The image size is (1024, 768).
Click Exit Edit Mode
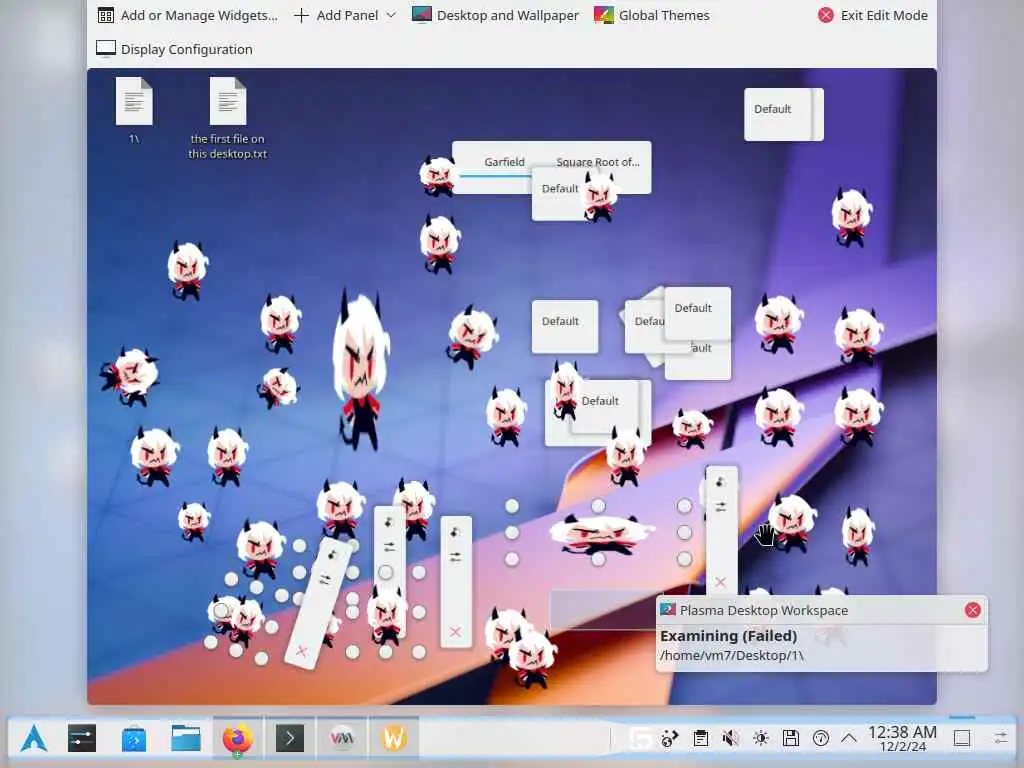coord(872,15)
